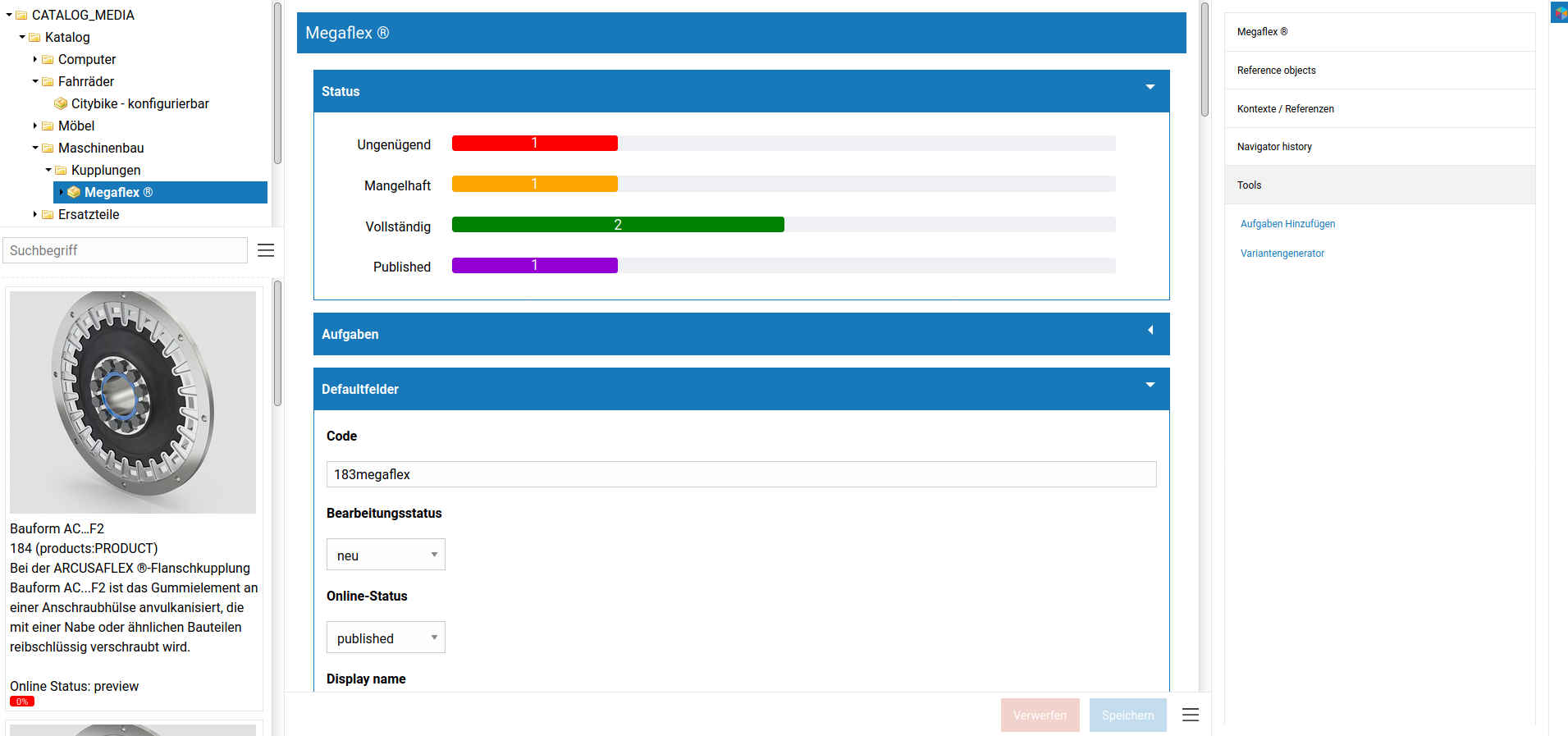This screenshot has height=736, width=1568.
Task: Click the Verwerfen button
Action: coord(1040,715)
